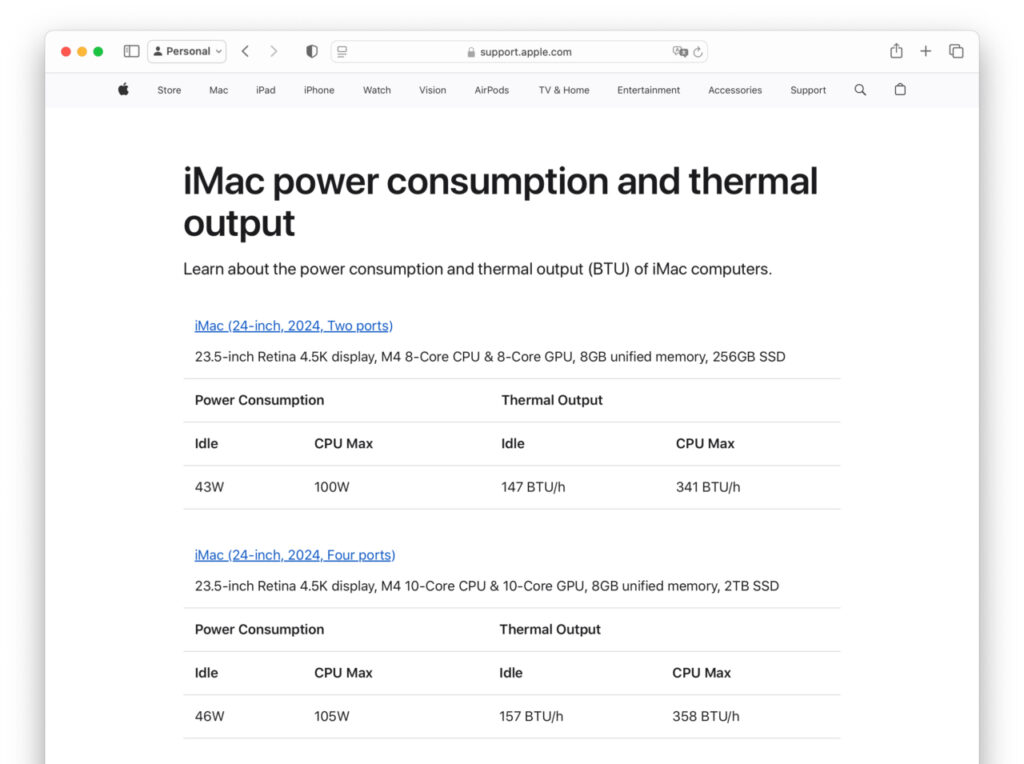This screenshot has height=764, width=1024.
Task: Click the translate icon in the address bar
Action: click(x=681, y=51)
